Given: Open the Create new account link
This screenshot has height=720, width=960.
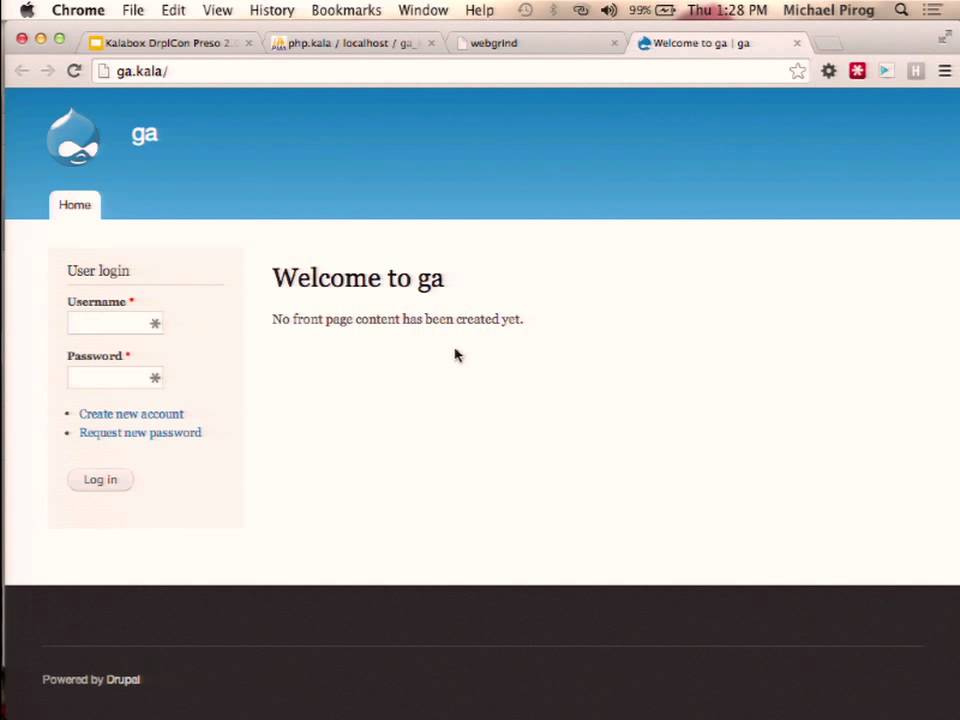Looking at the screenshot, I should (x=131, y=414).
